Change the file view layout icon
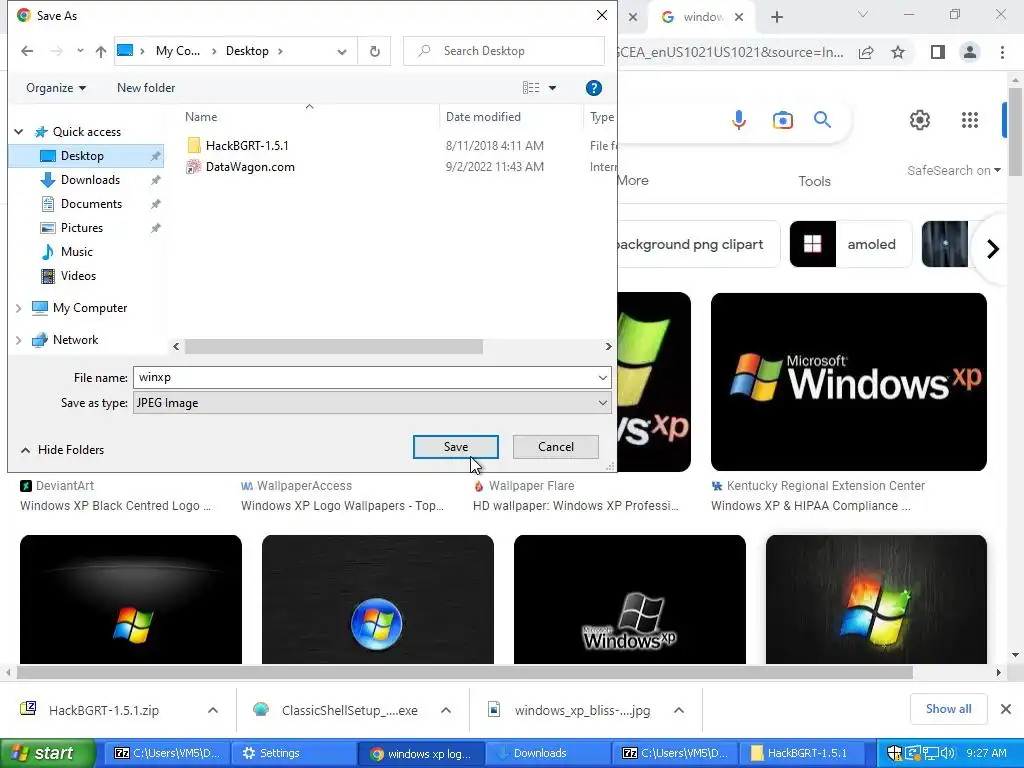 pos(531,88)
